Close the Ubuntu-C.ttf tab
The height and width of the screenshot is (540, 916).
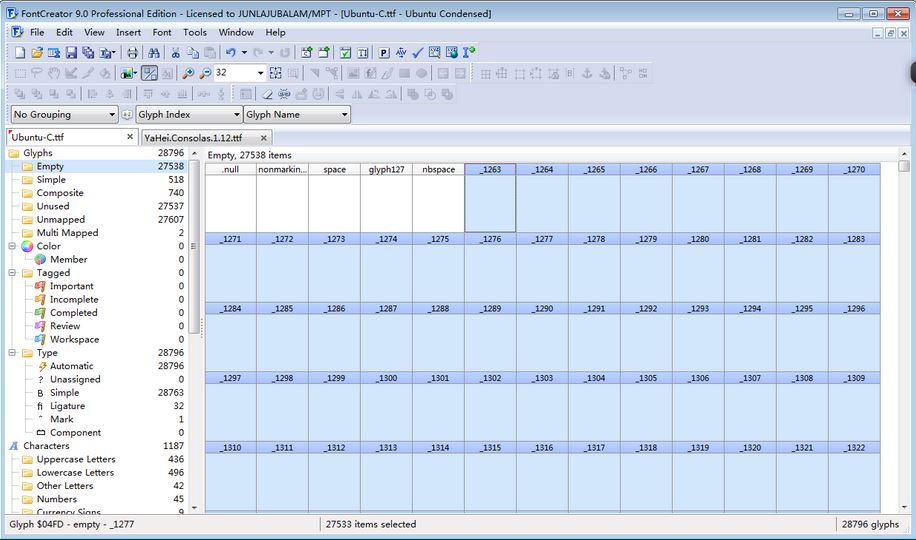[130, 137]
